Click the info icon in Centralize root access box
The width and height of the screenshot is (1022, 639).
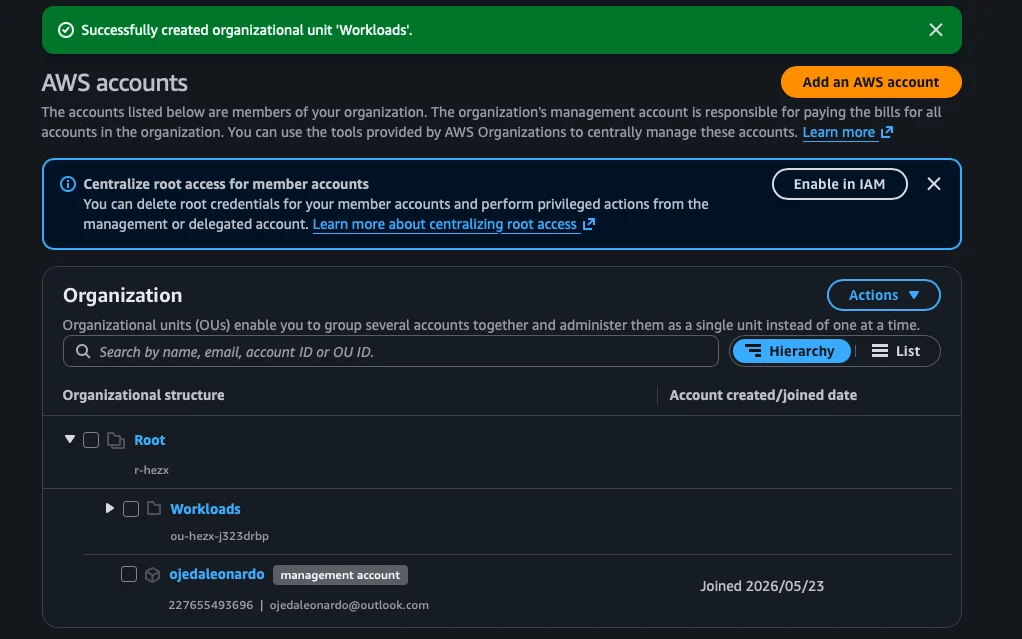coord(68,184)
